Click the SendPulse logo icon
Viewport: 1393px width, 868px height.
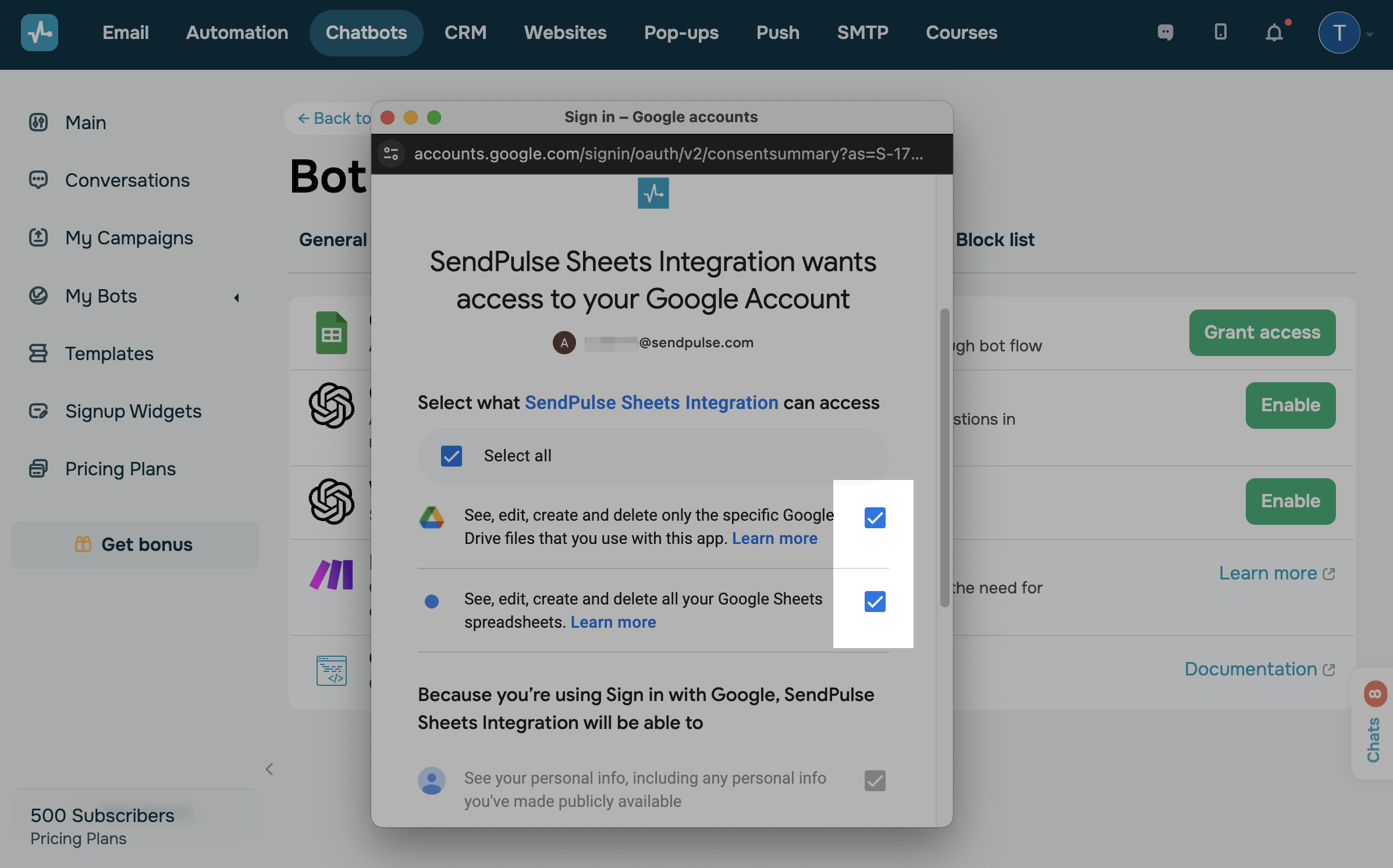point(39,33)
